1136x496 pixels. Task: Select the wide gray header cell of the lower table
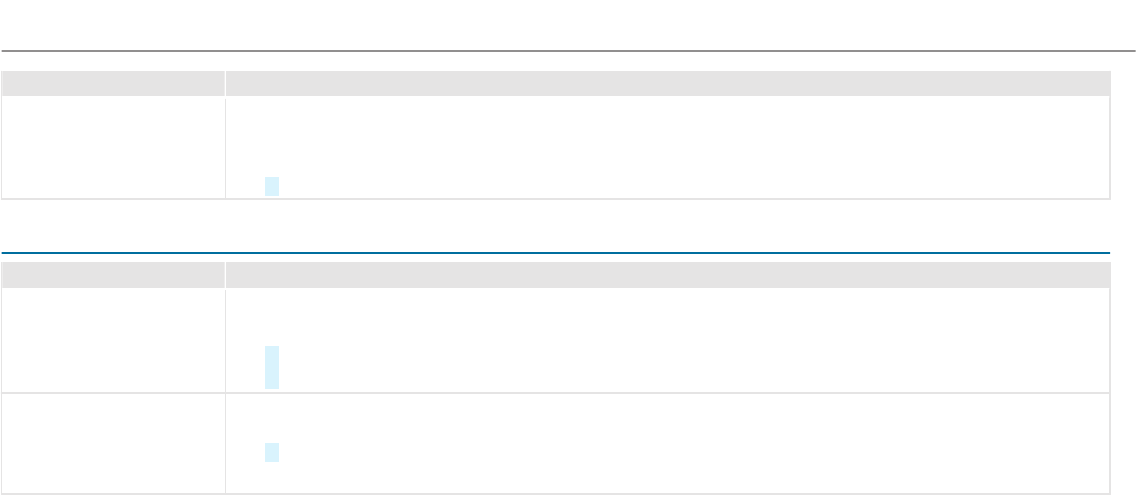click(667, 275)
